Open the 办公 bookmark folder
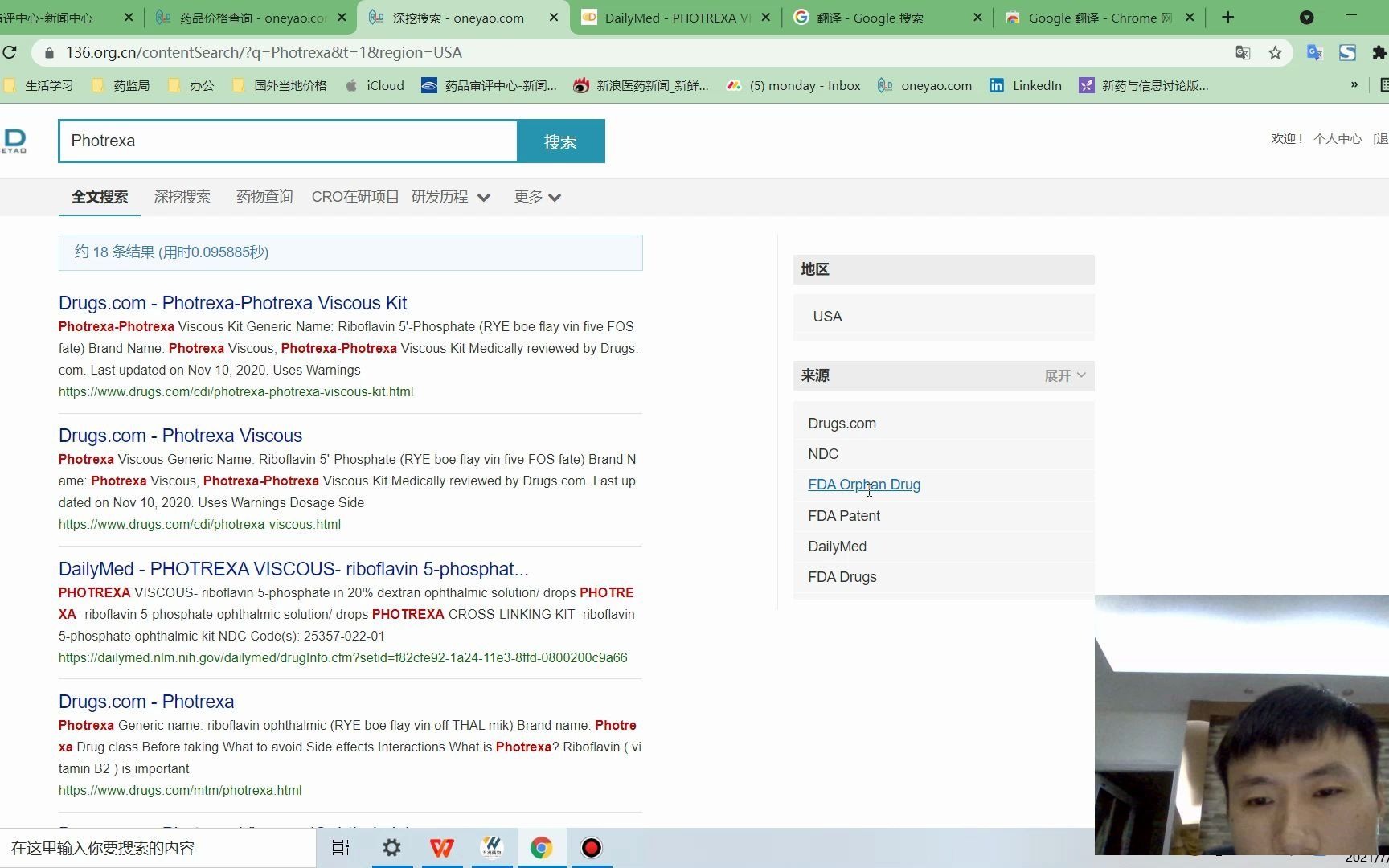Image resolution: width=1389 pixels, height=868 pixels. 191,85
